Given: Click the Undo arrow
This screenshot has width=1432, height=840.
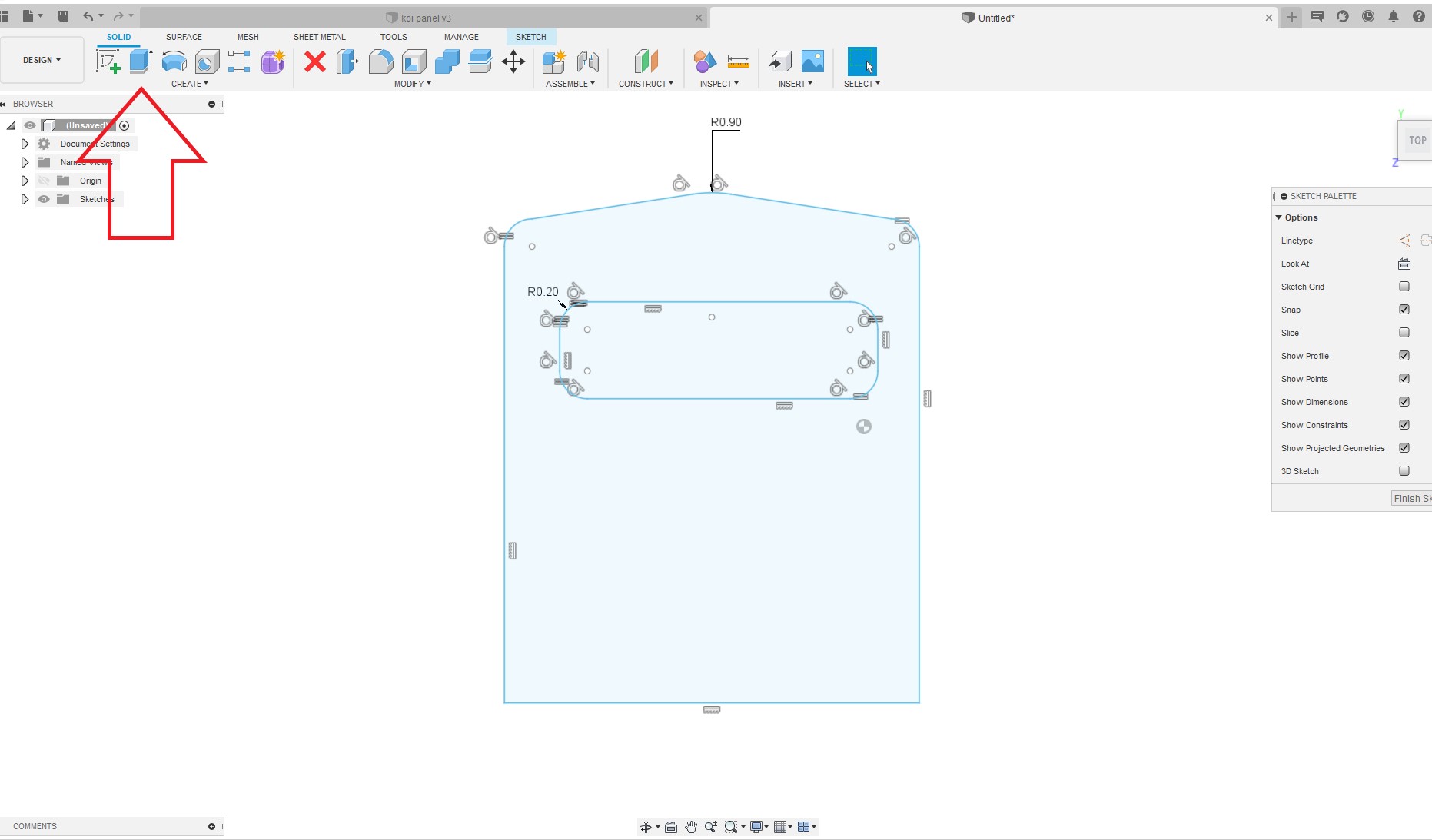Looking at the screenshot, I should pos(88,16).
